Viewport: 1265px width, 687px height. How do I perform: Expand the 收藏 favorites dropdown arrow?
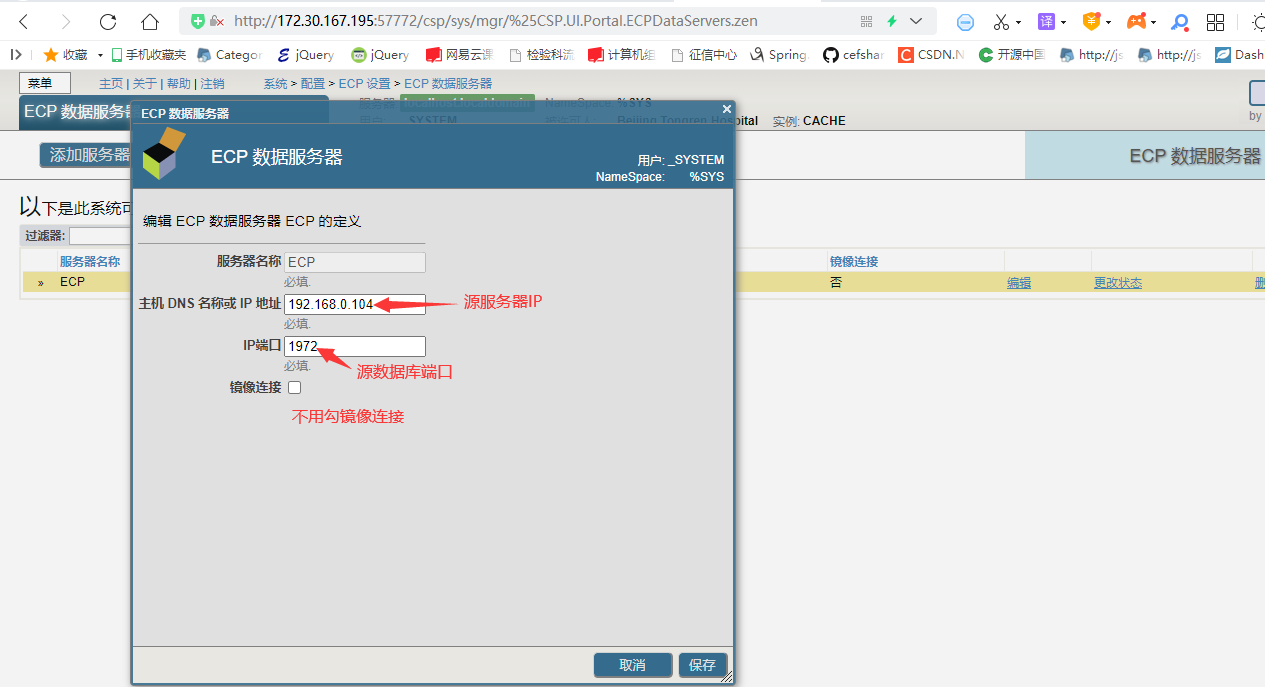coord(100,55)
